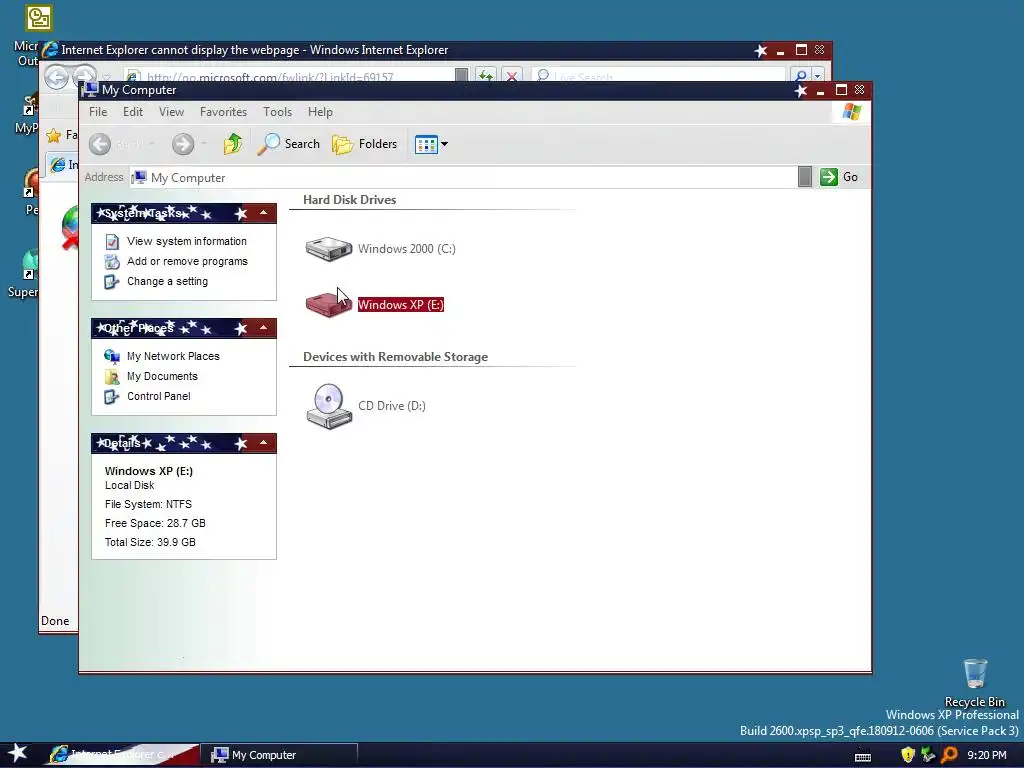This screenshot has height=768, width=1024.
Task: Toggle the Folders pane
Action: tap(364, 144)
